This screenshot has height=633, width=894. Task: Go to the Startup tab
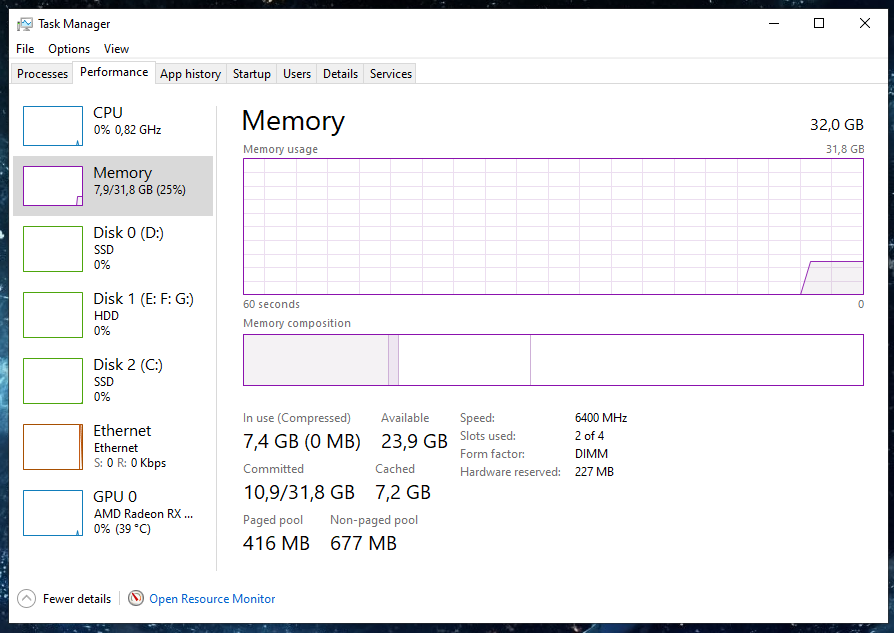(252, 74)
